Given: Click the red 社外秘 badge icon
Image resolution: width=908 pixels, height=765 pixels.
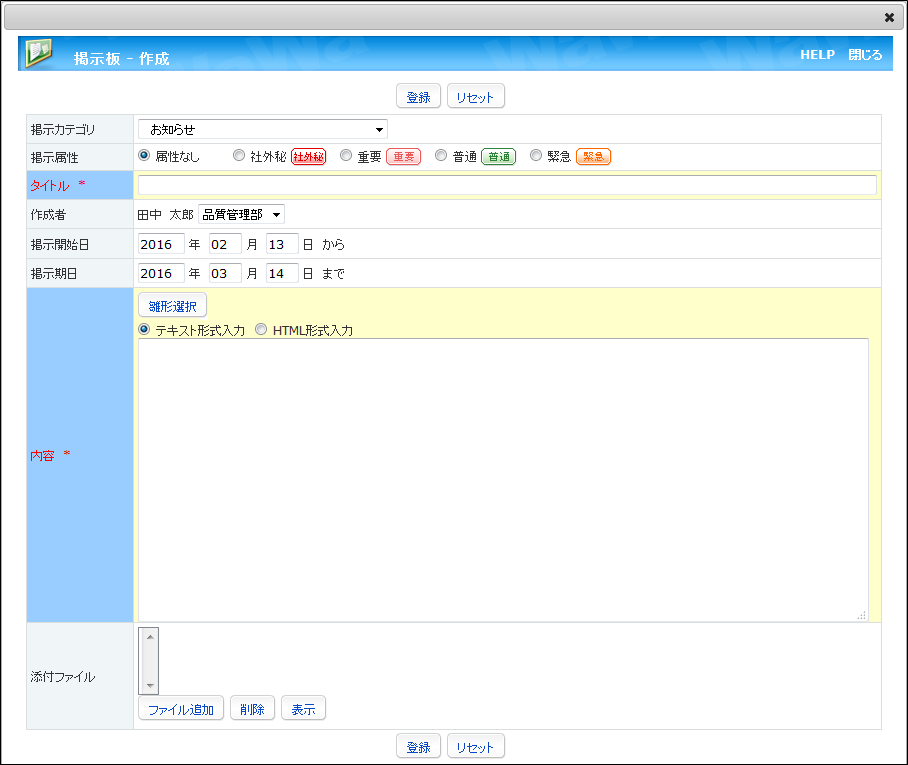Looking at the screenshot, I should pyautogui.click(x=308, y=157).
